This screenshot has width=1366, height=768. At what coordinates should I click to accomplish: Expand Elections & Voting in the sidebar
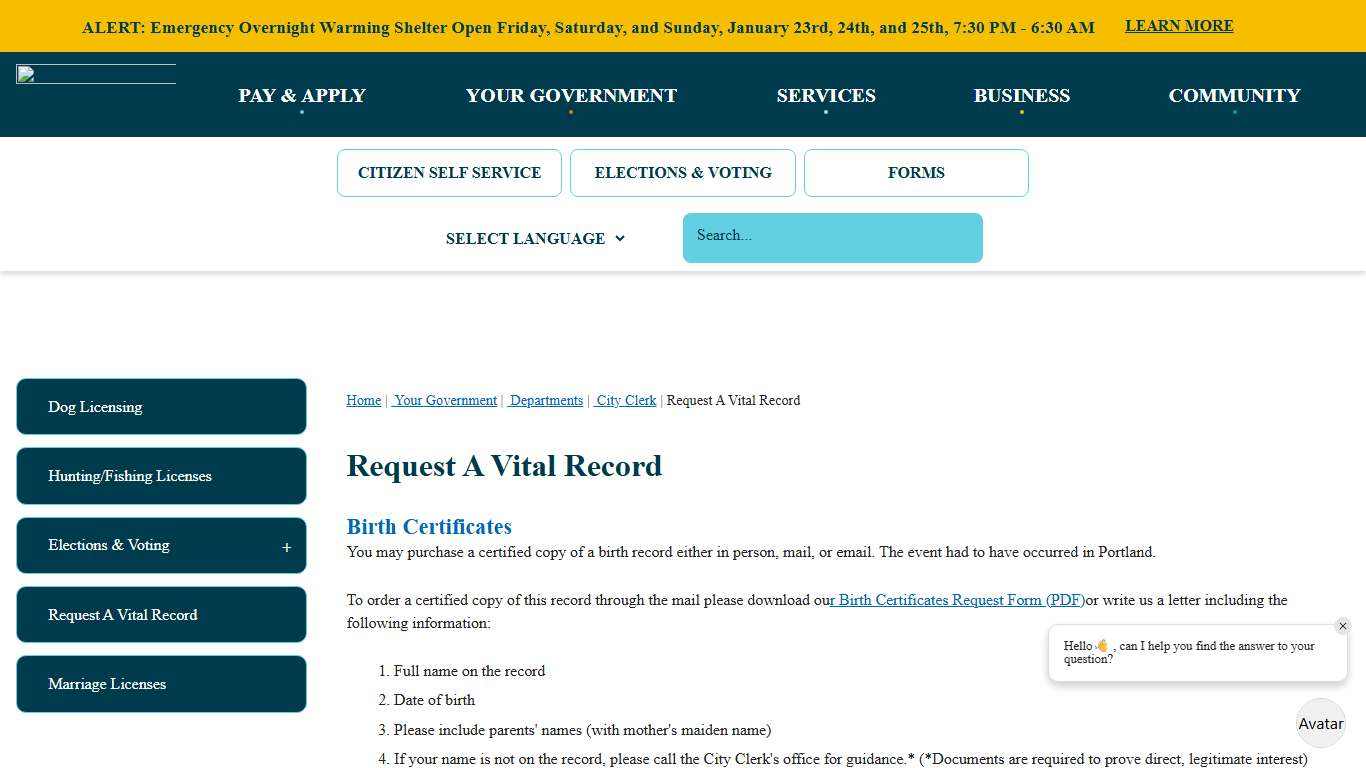click(286, 546)
